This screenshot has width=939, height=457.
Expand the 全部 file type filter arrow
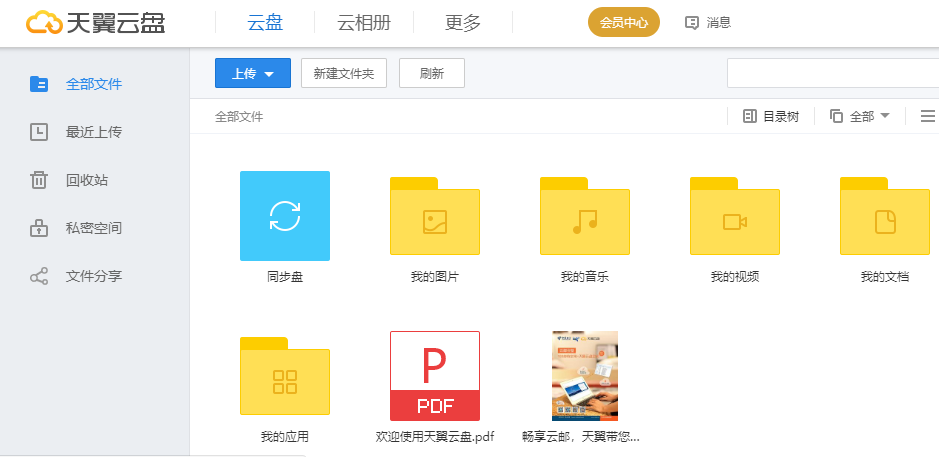[x=885, y=116]
